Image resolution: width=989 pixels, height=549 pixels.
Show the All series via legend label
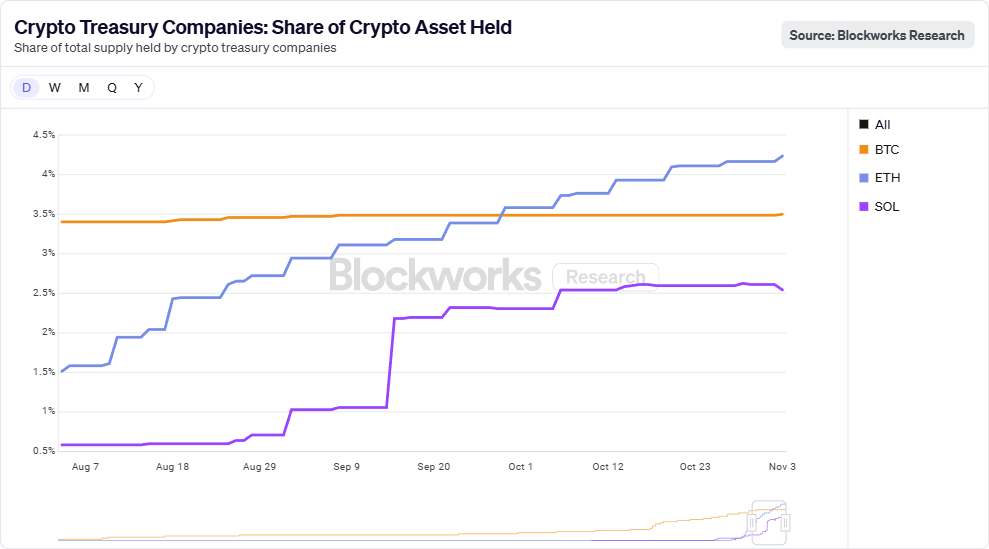[883, 125]
